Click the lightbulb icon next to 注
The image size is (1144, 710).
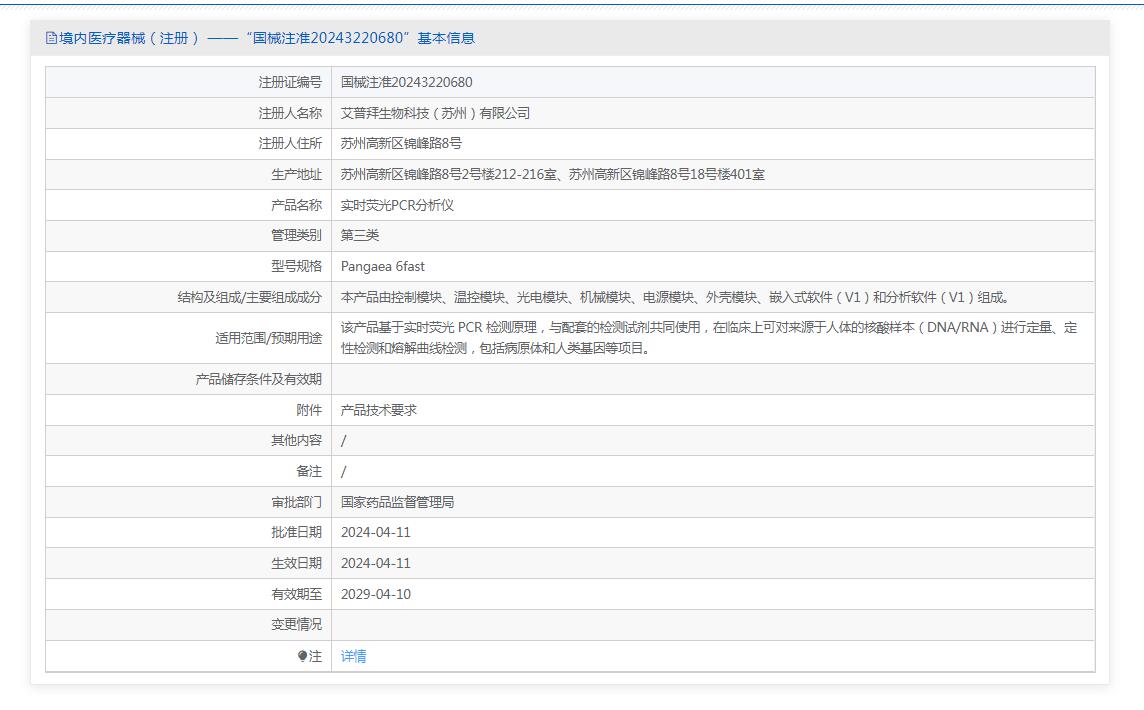pyautogui.click(x=302, y=656)
